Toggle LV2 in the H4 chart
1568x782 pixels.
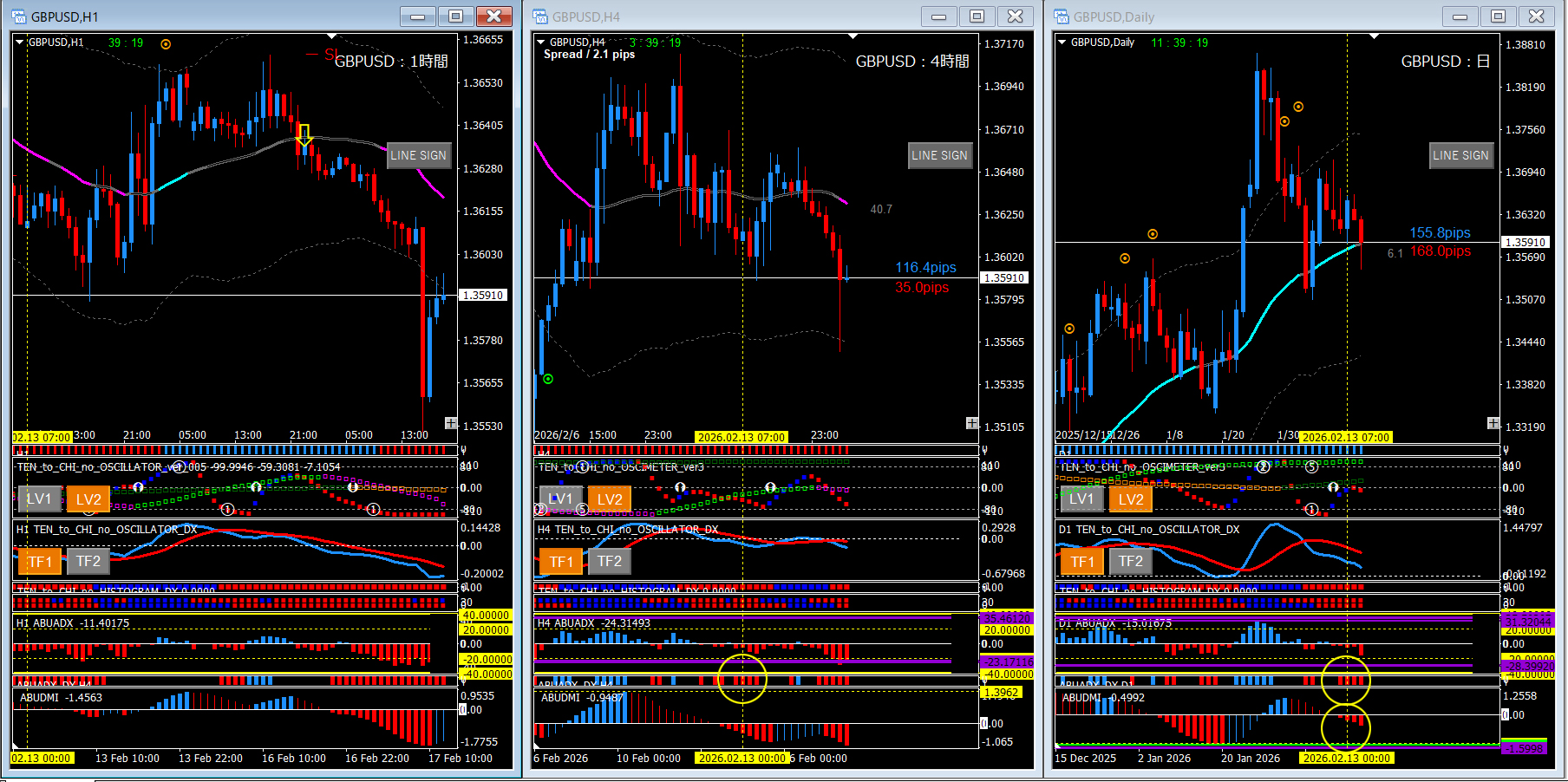[610, 499]
